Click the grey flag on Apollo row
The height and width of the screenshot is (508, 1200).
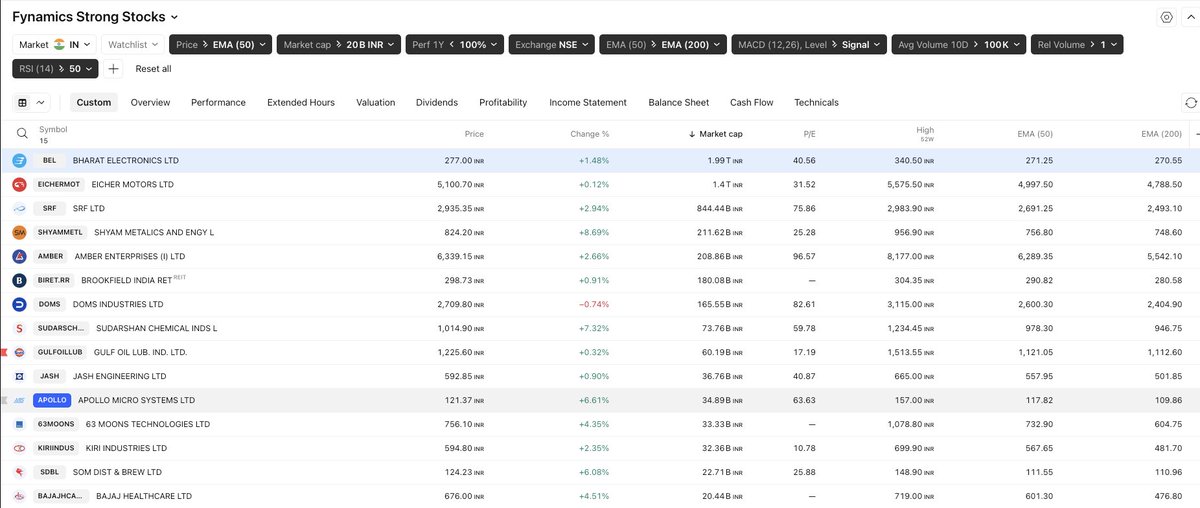tap(4, 400)
